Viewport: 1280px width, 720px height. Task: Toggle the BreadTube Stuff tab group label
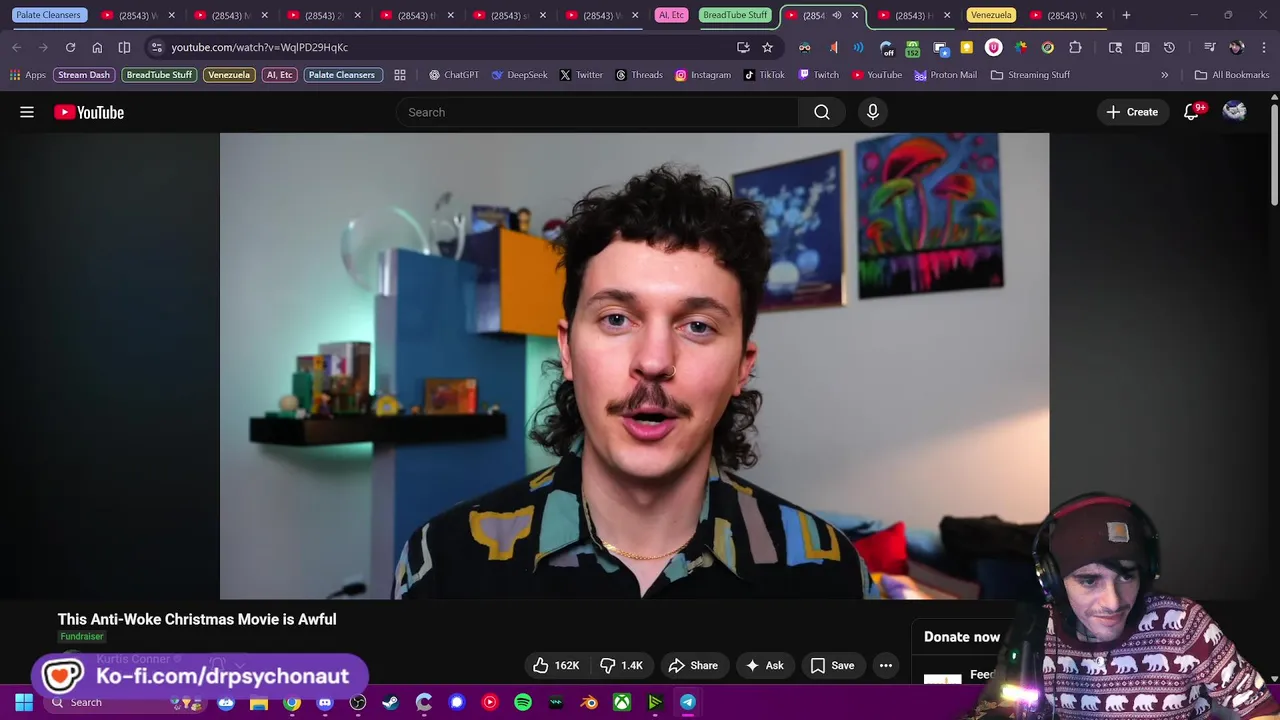click(735, 15)
